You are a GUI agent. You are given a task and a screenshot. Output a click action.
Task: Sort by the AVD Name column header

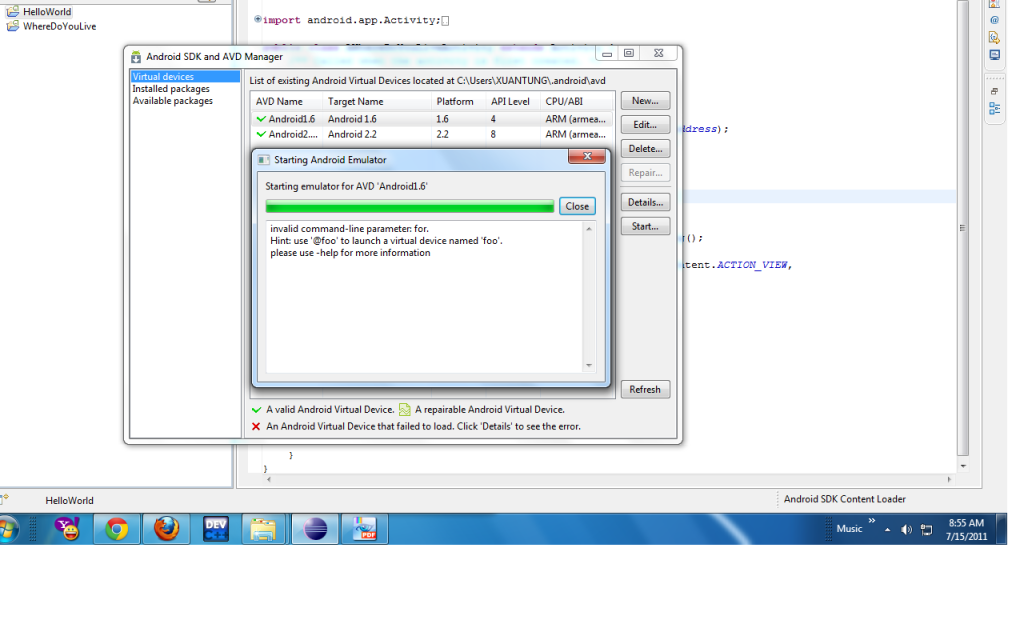pyautogui.click(x=287, y=101)
